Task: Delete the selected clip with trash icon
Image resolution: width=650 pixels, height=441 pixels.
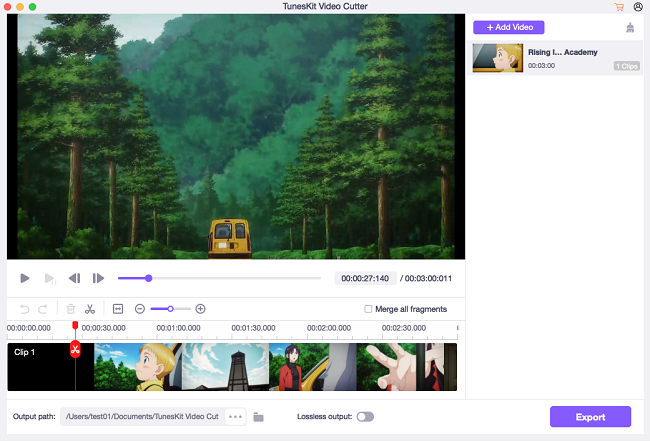Action: coord(71,309)
